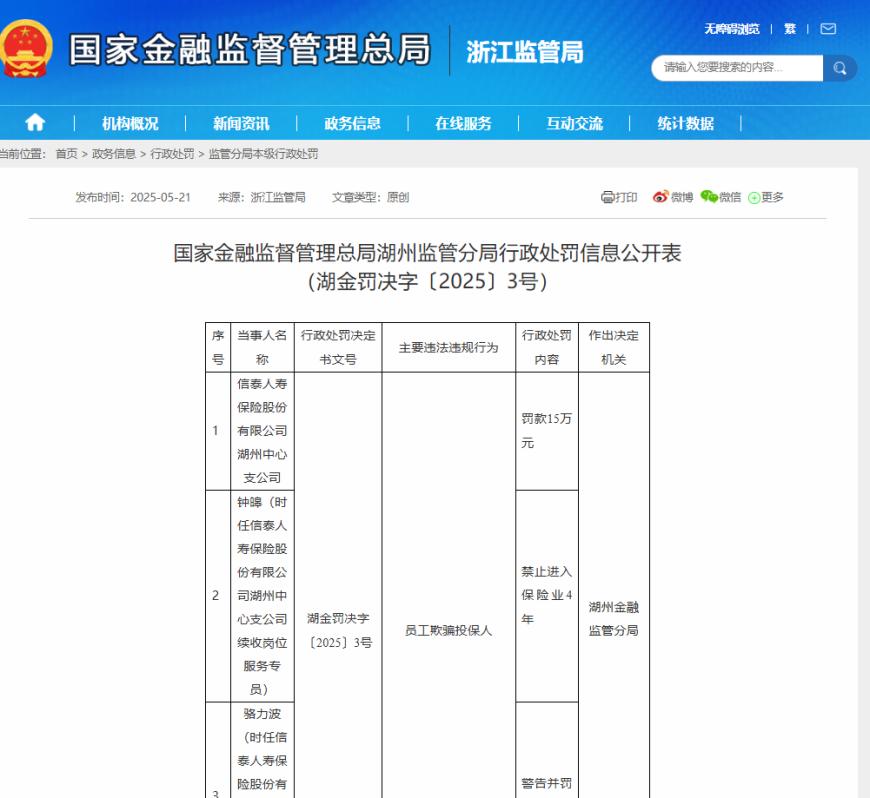Viewport: 870px width, 798px height.
Task: Click the national emblem logo
Action: [x=25, y=49]
